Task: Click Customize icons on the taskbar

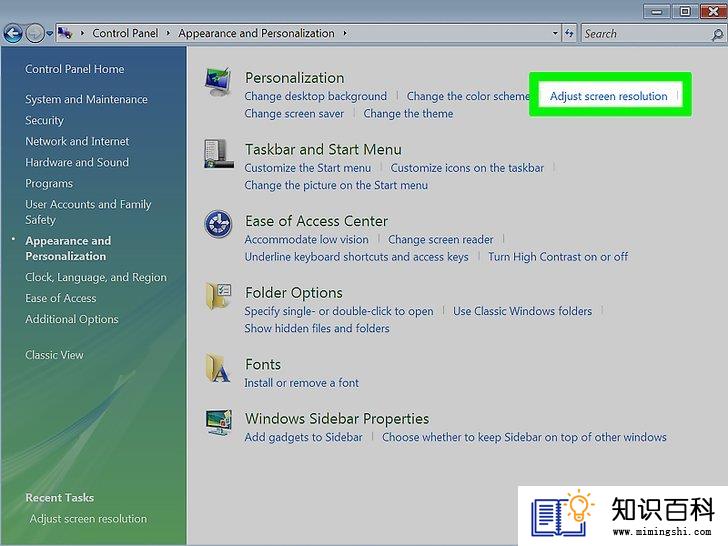Action: pos(467,168)
